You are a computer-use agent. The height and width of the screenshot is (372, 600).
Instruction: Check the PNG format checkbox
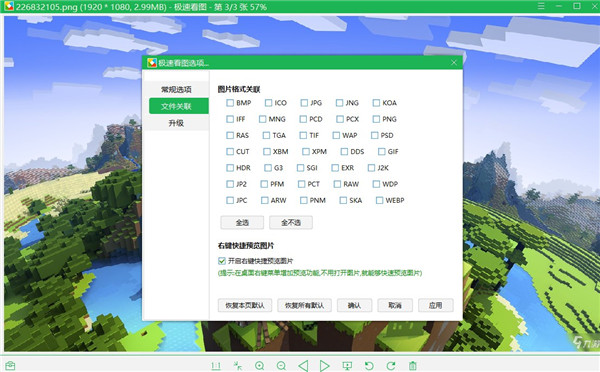point(377,119)
